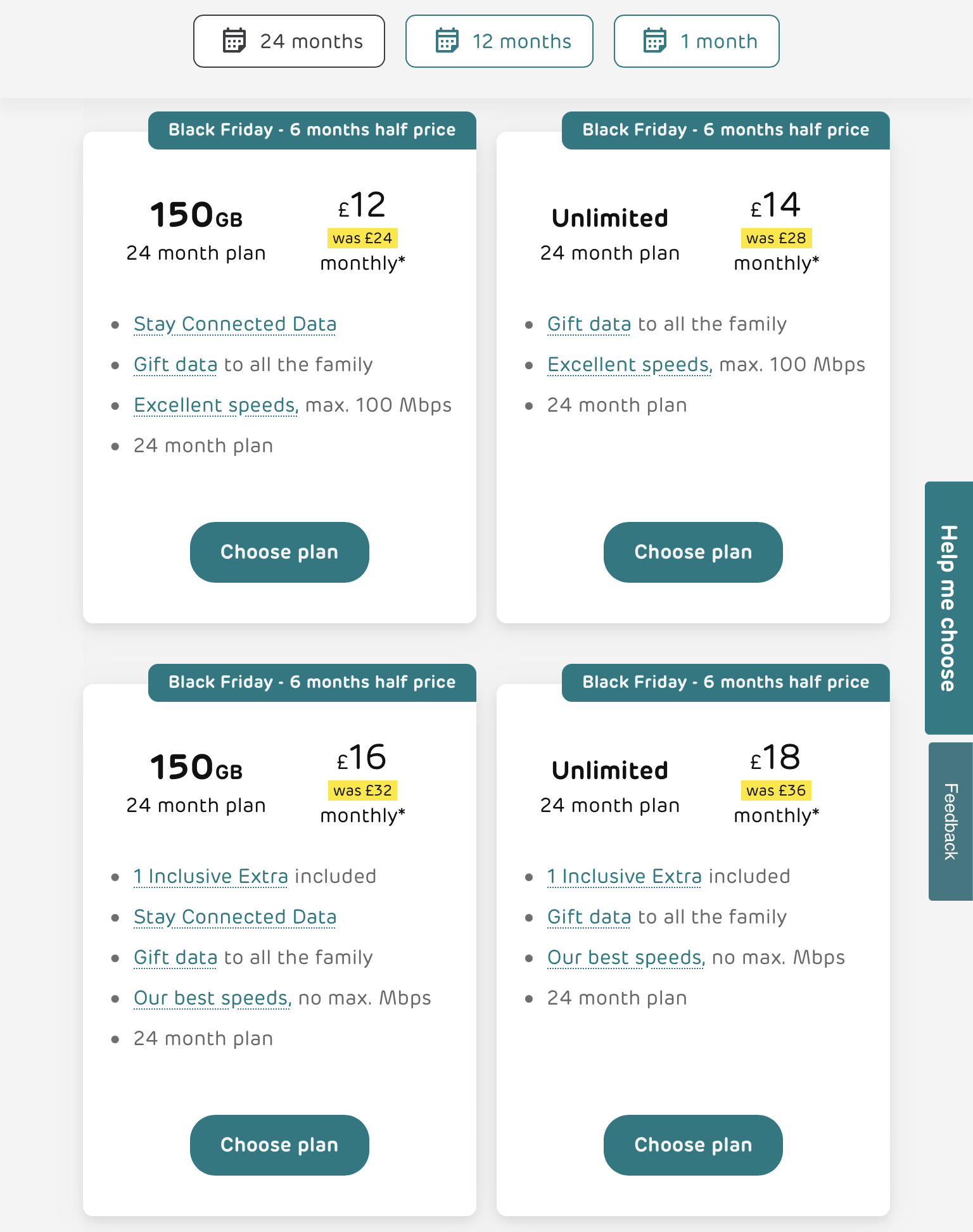Choose the £12 150GB plan
The width and height of the screenshot is (973, 1232).
pyautogui.click(x=279, y=552)
